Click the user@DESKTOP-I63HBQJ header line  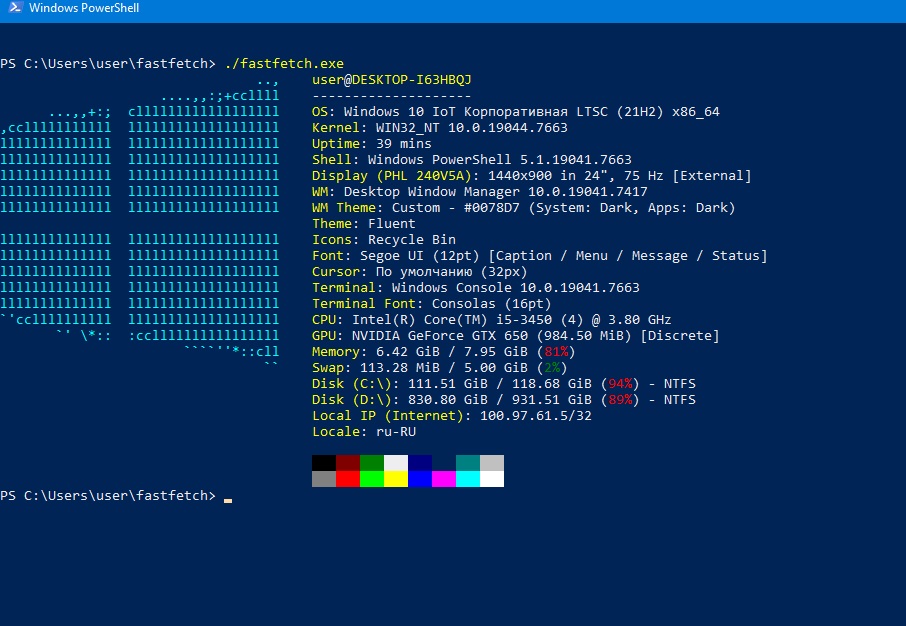pyautogui.click(x=392, y=80)
